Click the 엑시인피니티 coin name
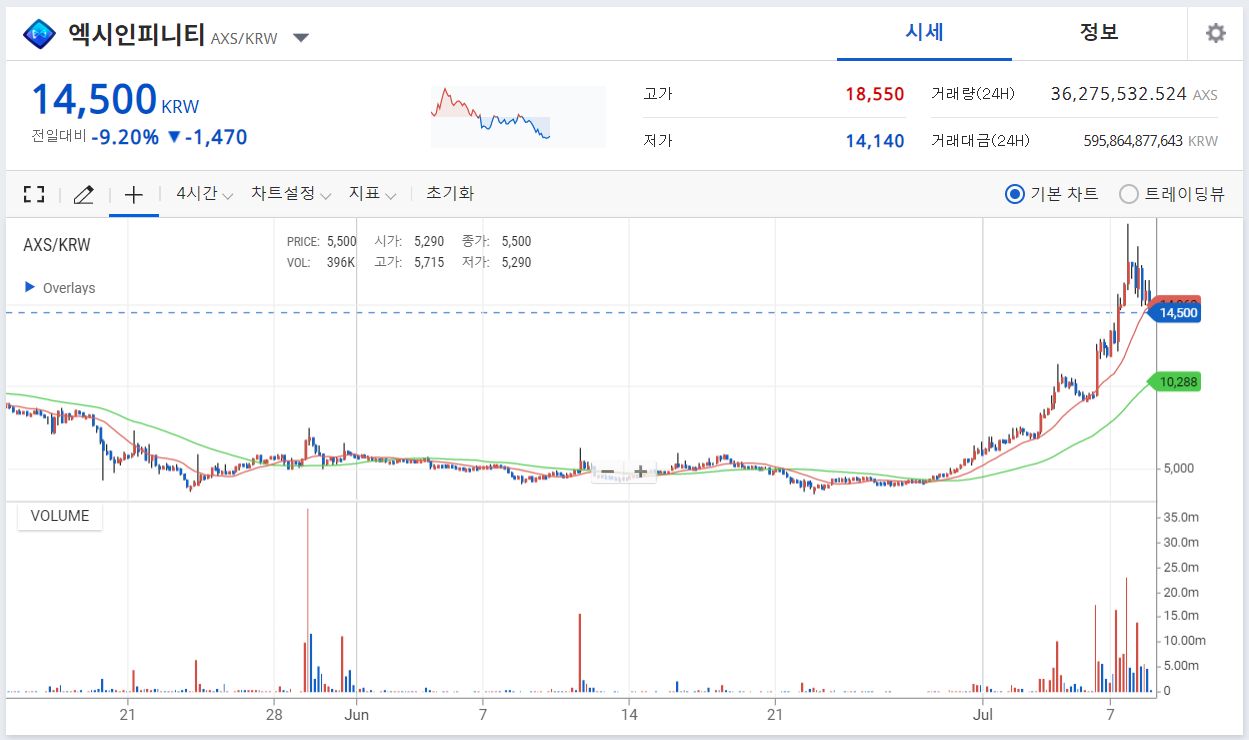The height and width of the screenshot is (740, 1249). tap(136, 35)
